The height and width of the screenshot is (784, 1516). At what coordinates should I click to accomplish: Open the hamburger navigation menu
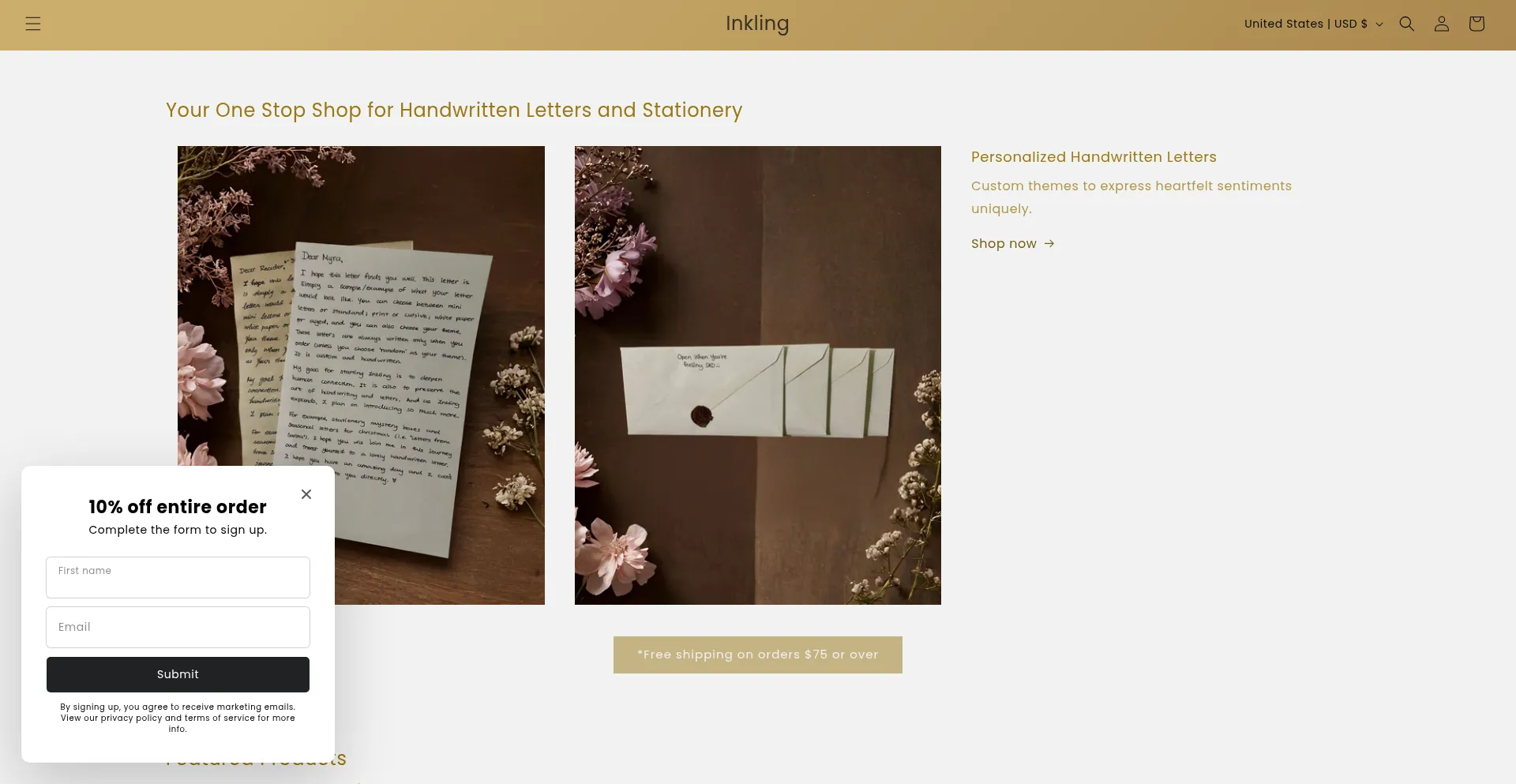32,24
